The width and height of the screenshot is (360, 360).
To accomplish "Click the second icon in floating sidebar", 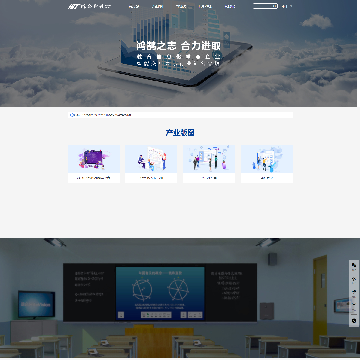I will click(x=354, y=279).
